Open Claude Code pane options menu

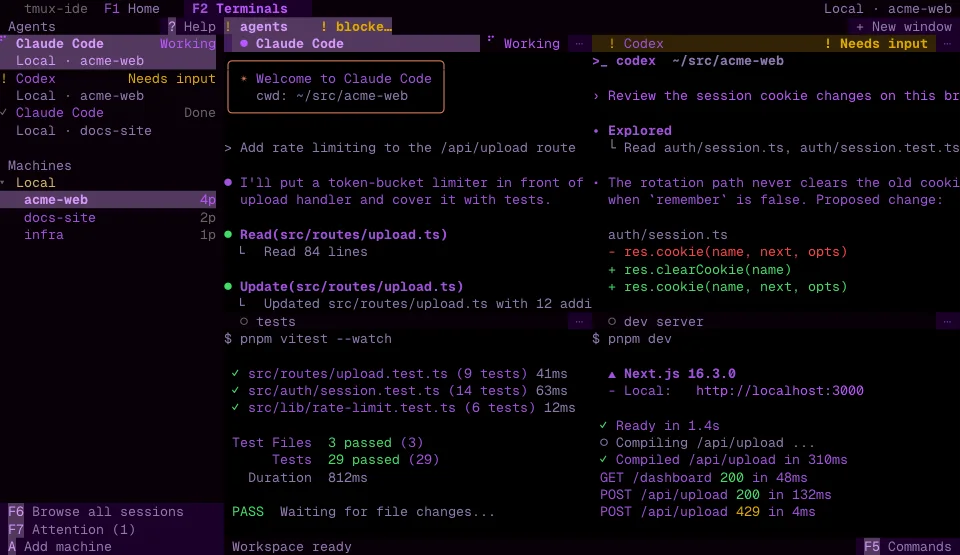579,43
